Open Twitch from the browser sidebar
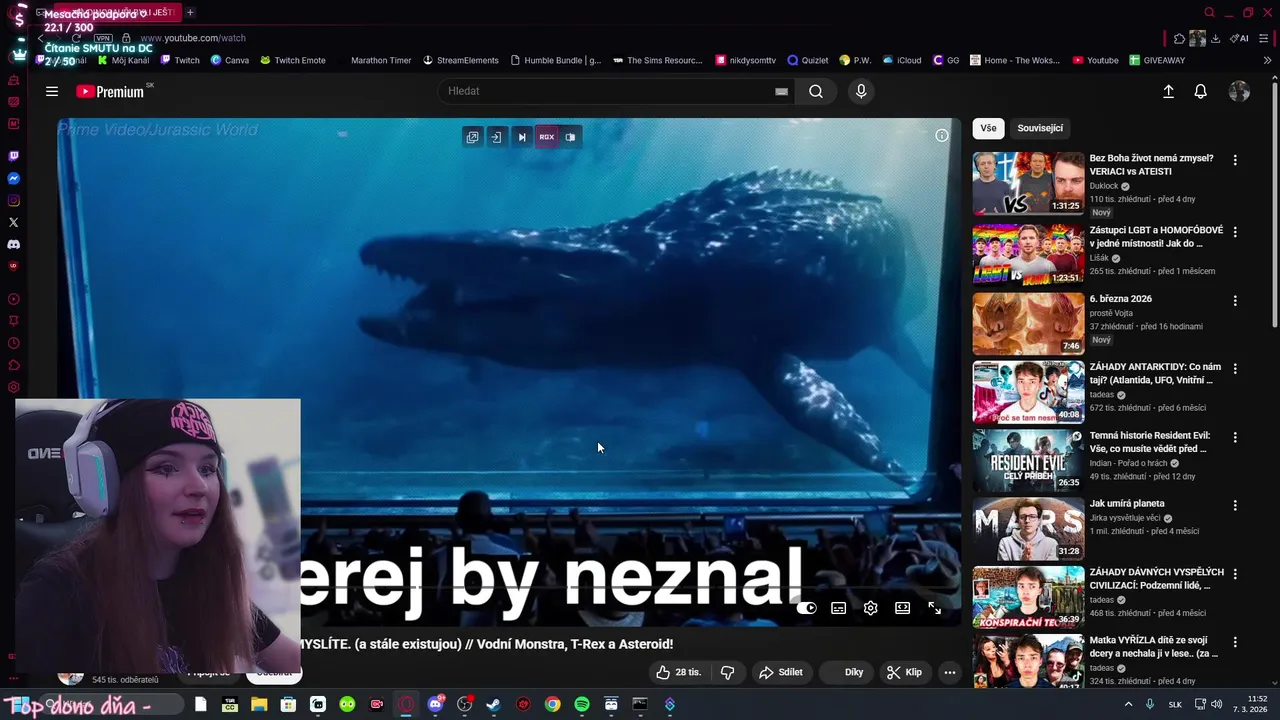 (x=13, y=156)
